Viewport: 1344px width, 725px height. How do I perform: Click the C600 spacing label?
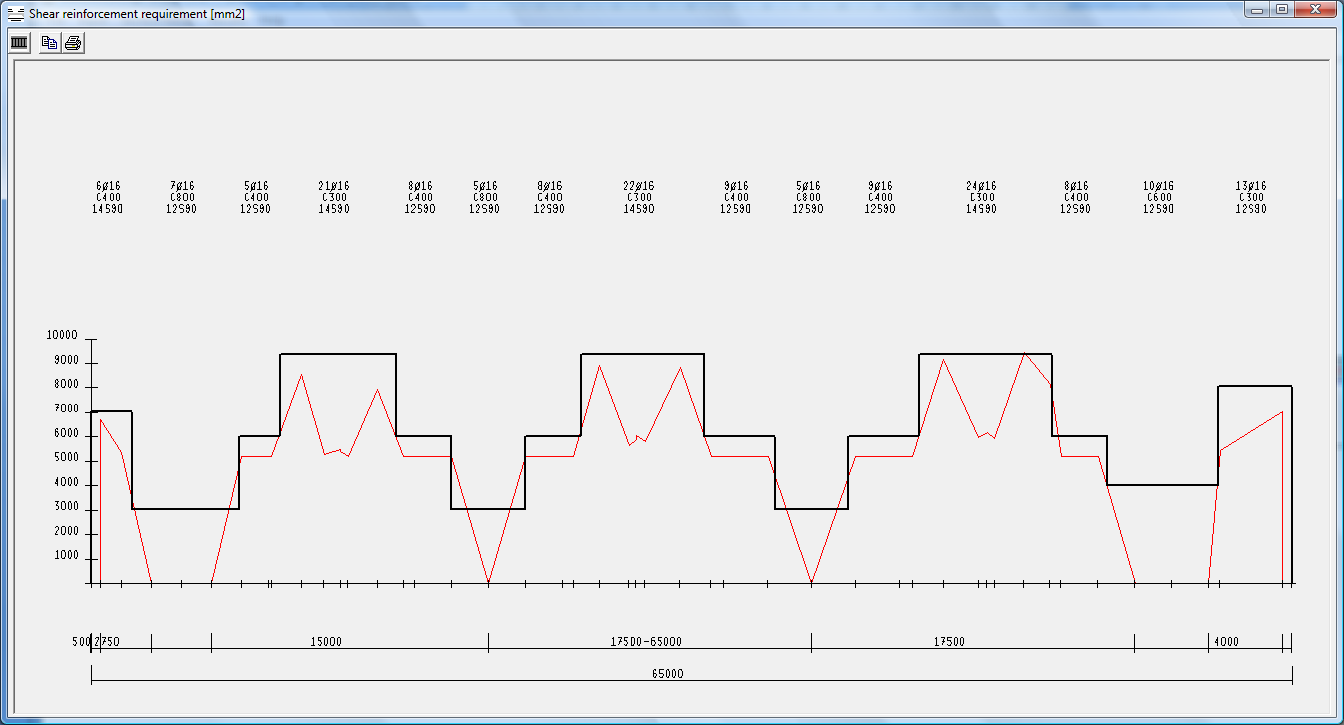1158,198
